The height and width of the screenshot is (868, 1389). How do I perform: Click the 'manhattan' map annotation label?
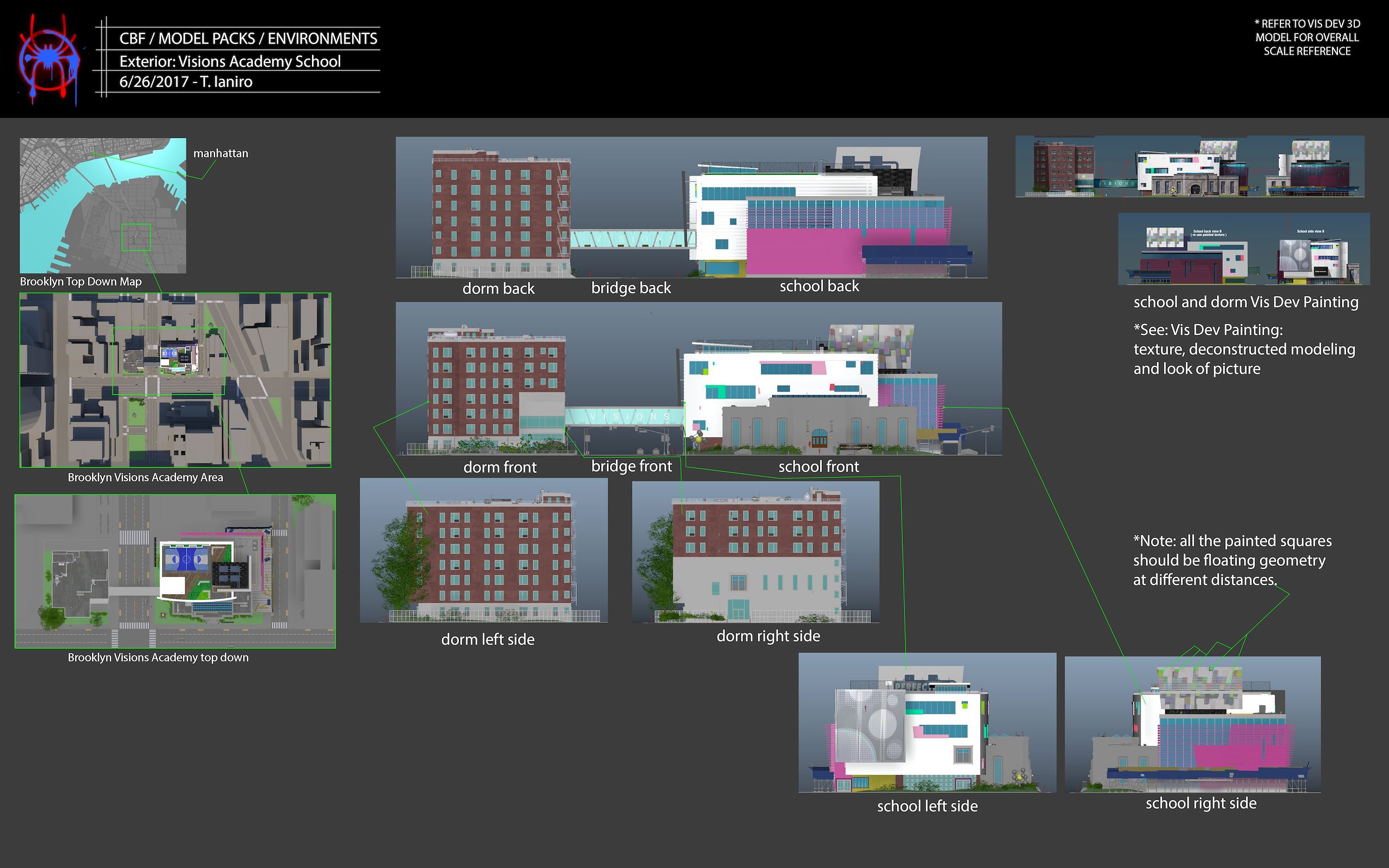[x=220, y=154]
